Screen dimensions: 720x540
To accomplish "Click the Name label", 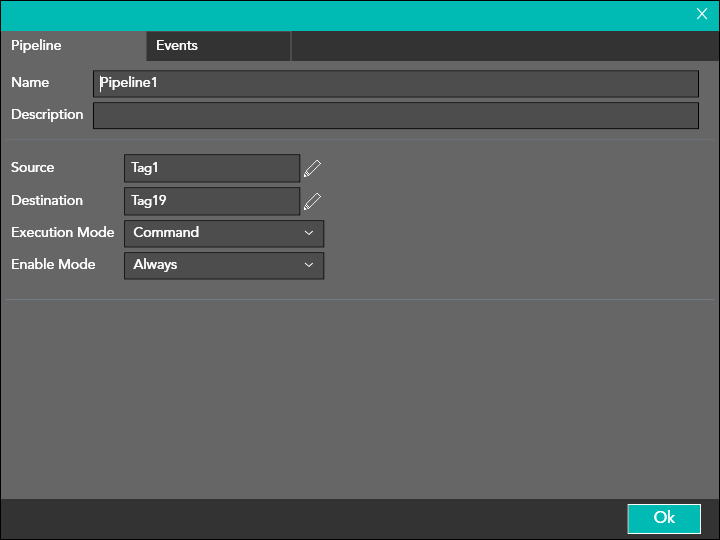I will click(30, 83).
